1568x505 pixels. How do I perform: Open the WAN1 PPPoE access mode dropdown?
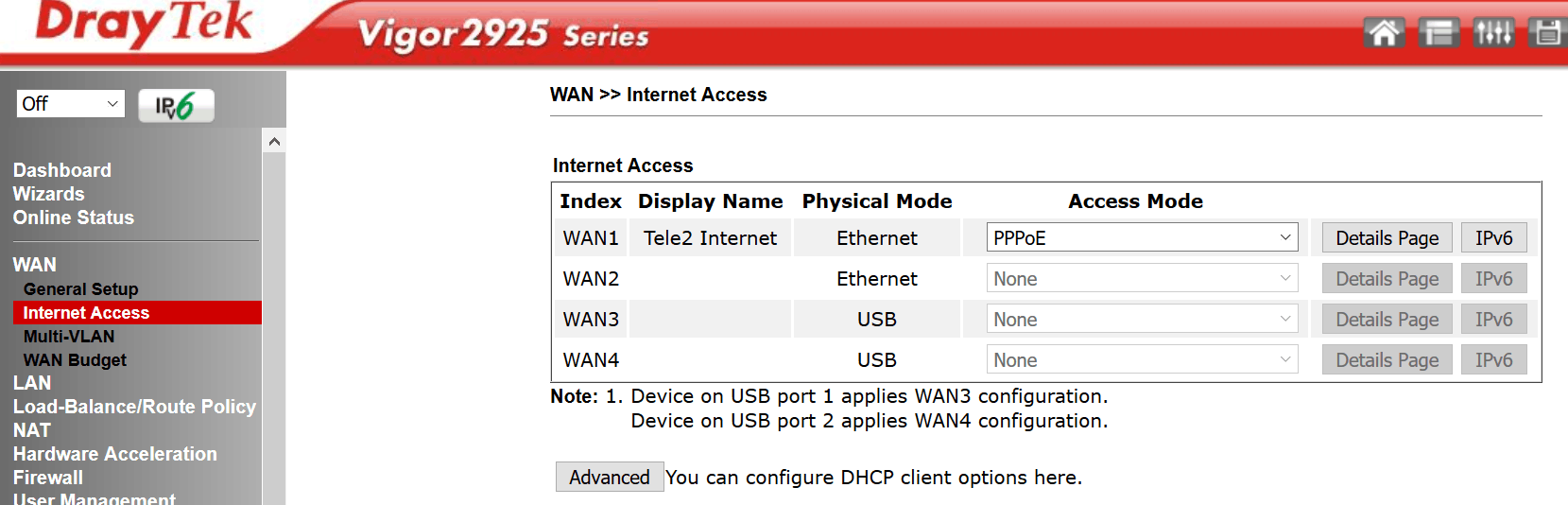(1142, 237)
